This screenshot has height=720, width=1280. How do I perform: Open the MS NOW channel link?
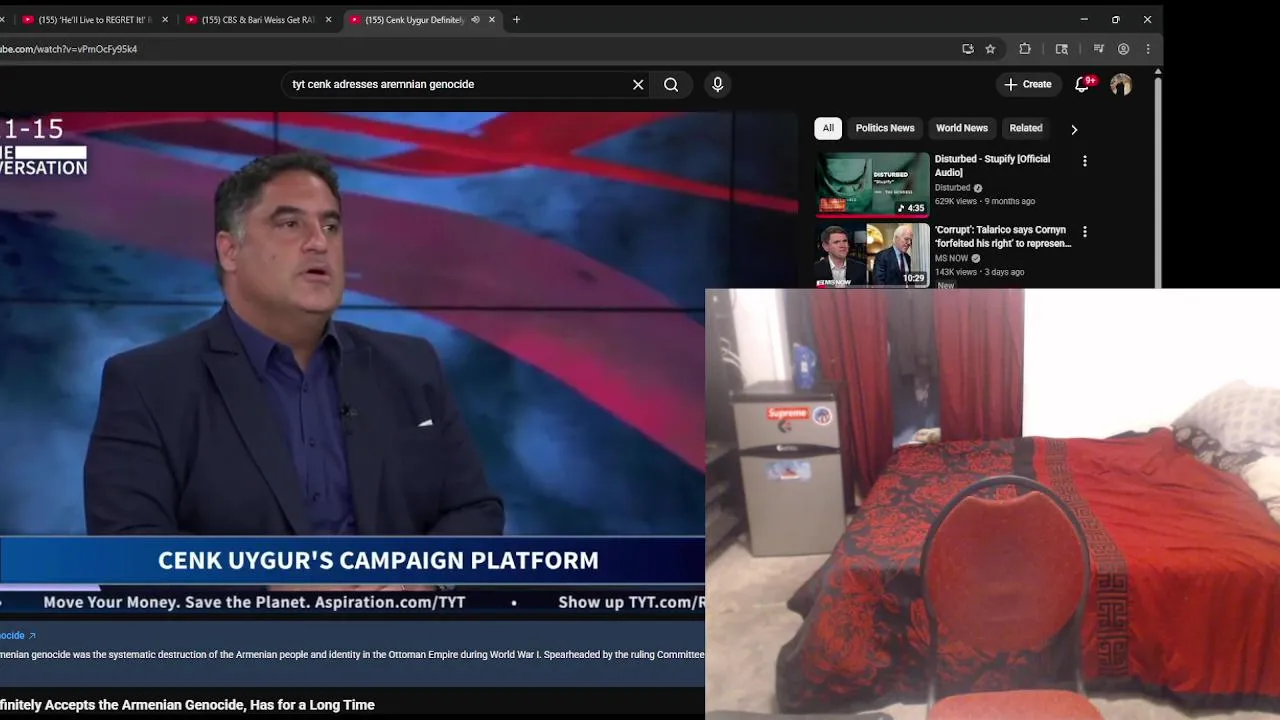click(x=952, y=259)
